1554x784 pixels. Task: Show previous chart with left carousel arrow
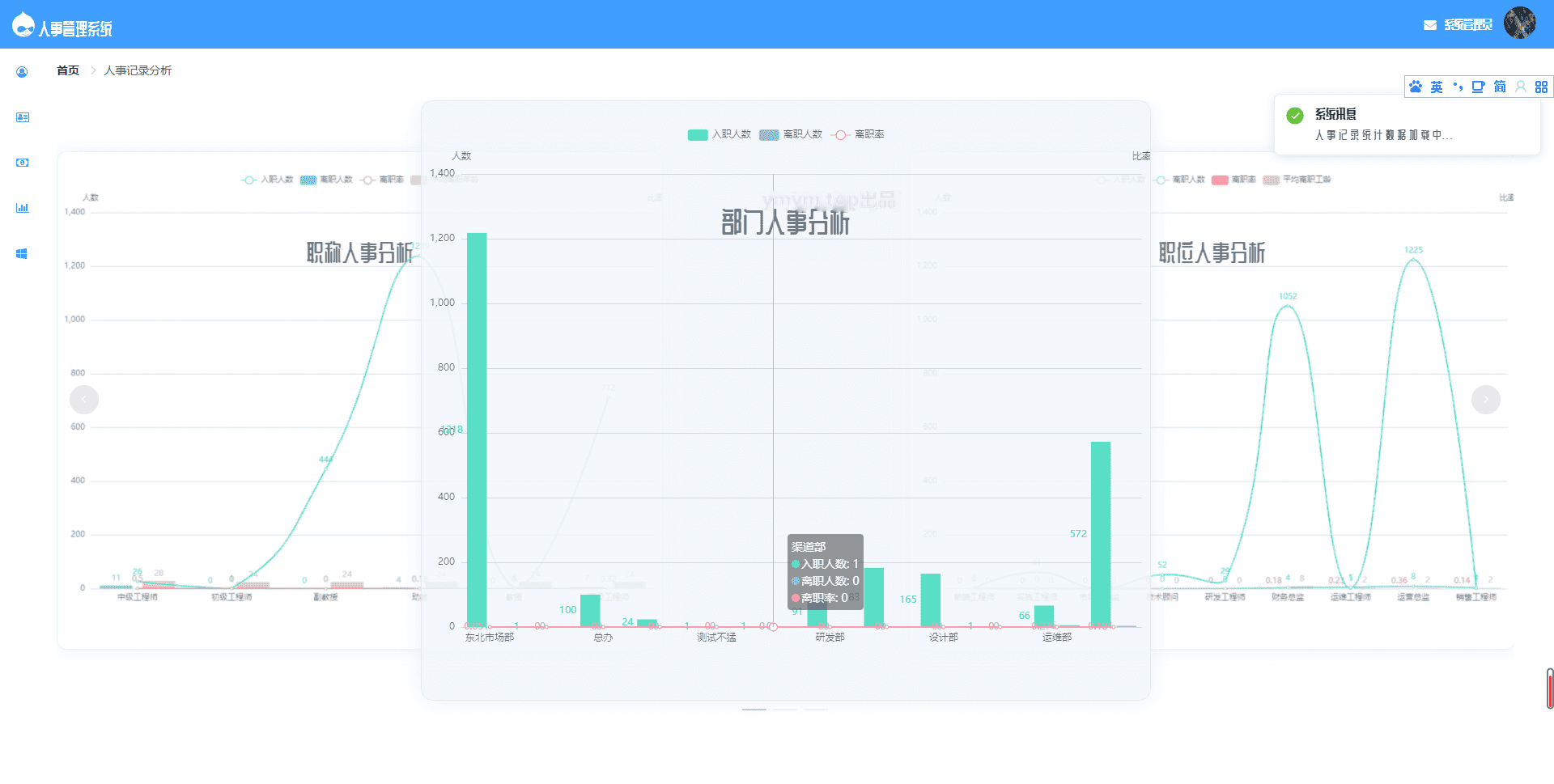pyautogui.click(x=84, y=400)
